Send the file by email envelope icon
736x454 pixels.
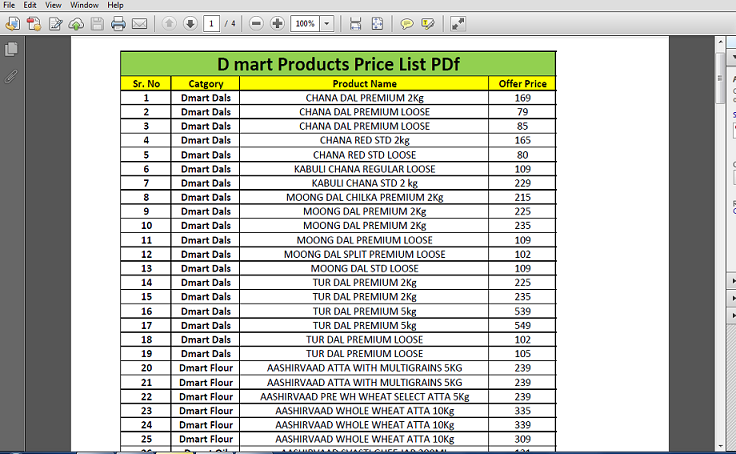pos(139,23)
